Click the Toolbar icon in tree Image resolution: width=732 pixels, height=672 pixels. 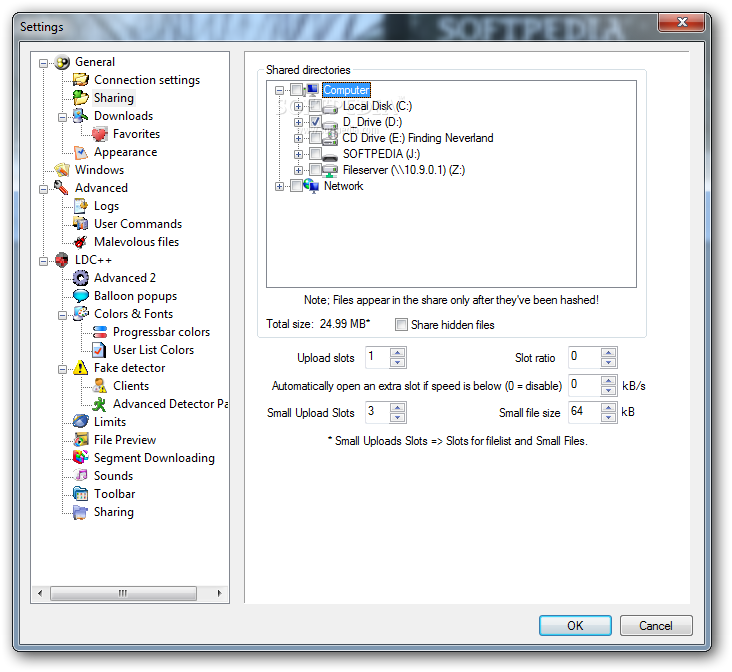(81, 494)
